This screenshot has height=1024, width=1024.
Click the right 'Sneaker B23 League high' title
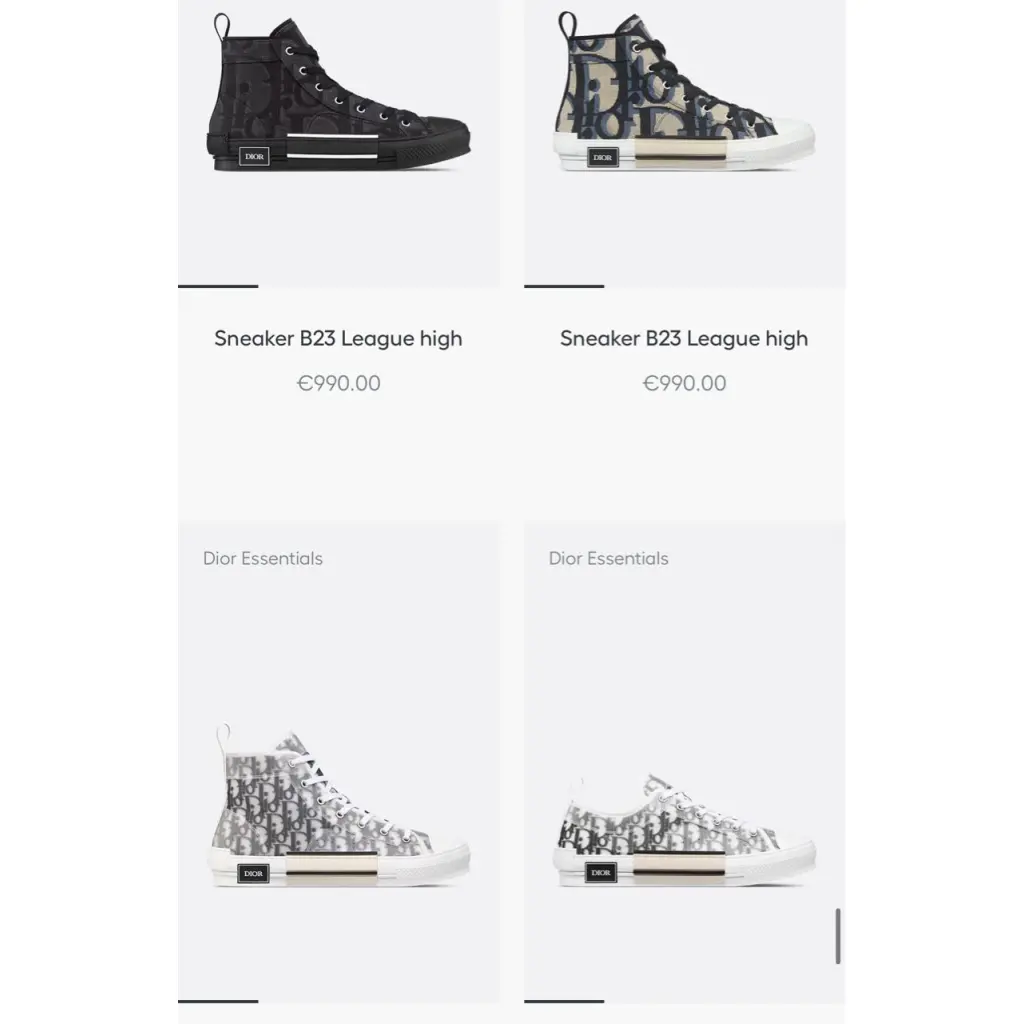(x=684, y=338)
